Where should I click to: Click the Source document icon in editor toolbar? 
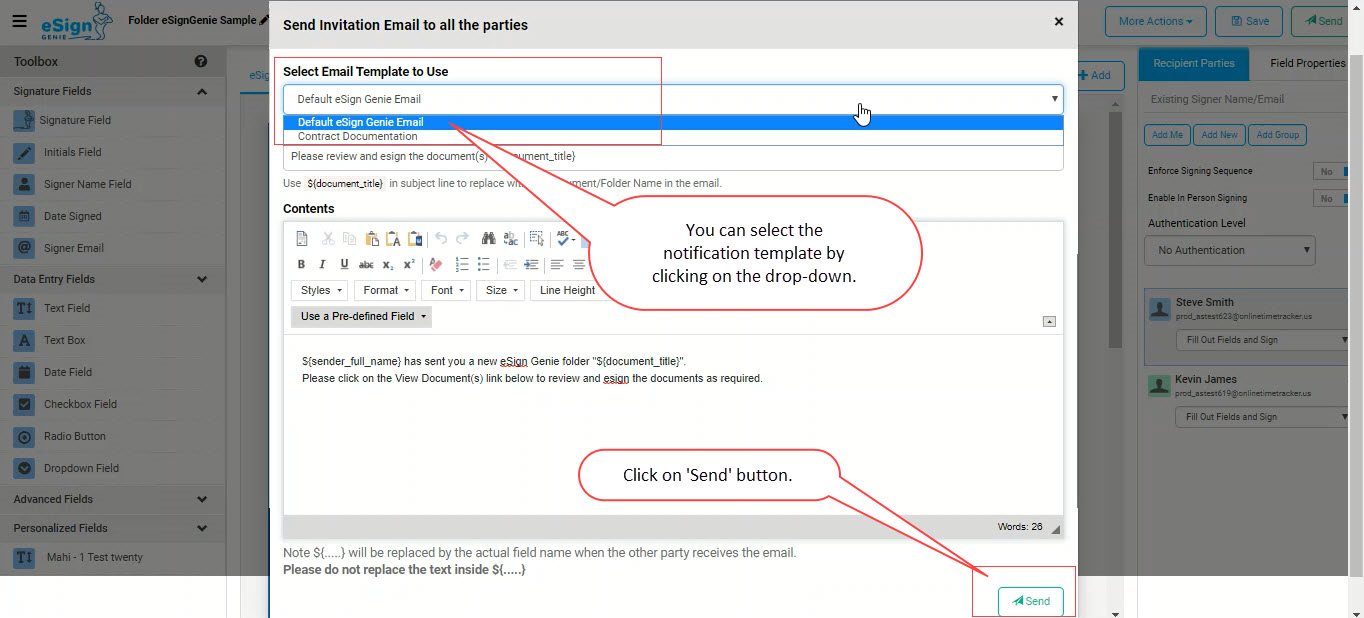point(302,239)
